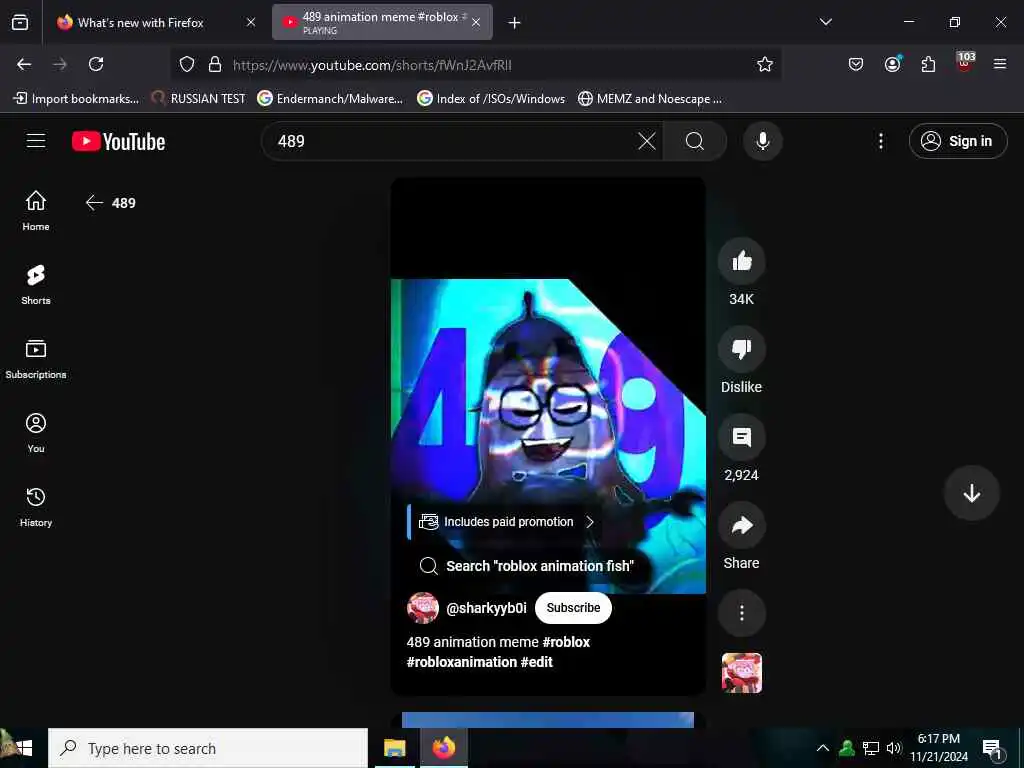Click @sharkyyb0i channel avatar
The width and height of the screenshot is (1024, 768).
tap(423, 608)
